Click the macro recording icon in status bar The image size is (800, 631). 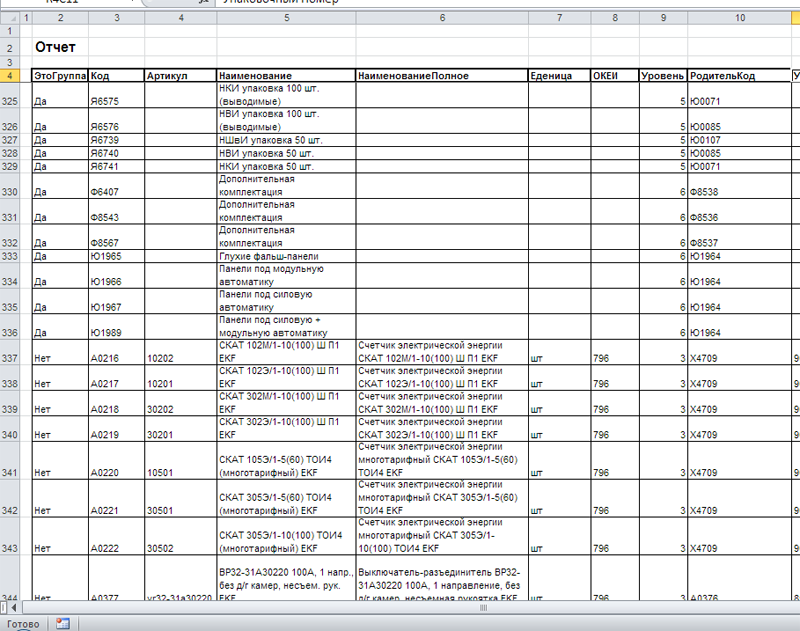pyautogui.click(x=63, y=623)
